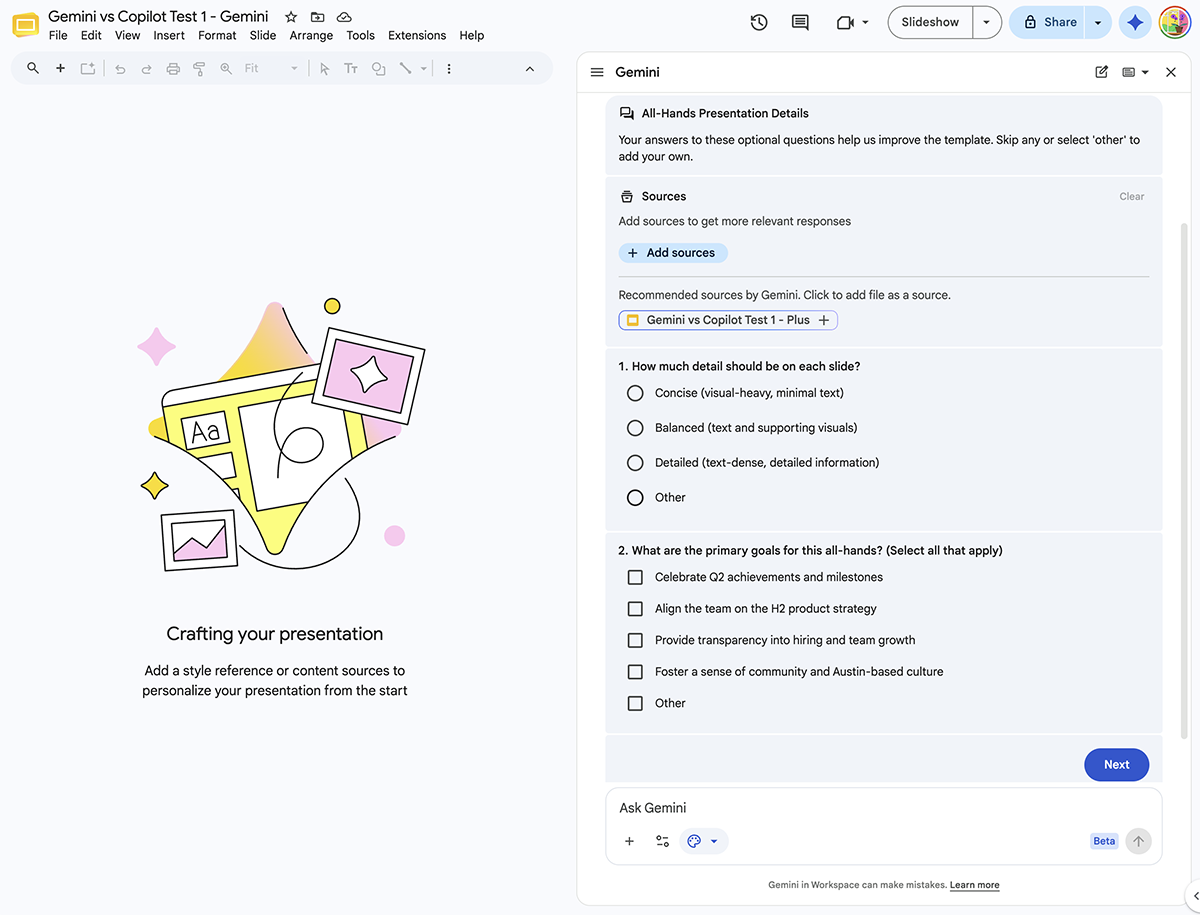The width and height of the screenshot is (1200, 915).
Task: Click the presentation title to rename
Action: (x=158, y=16)
